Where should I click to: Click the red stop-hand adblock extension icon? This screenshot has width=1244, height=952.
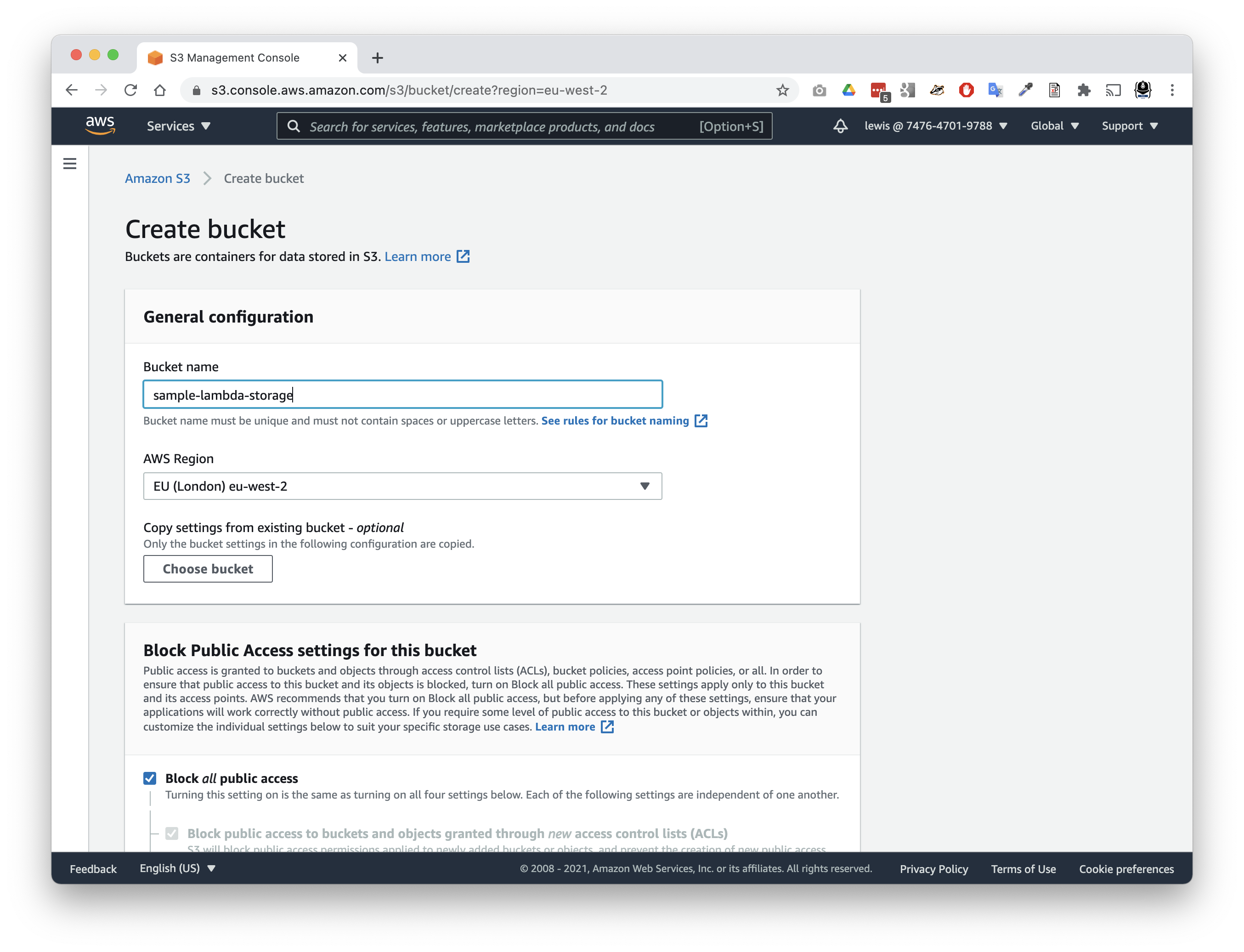(966, 90)
